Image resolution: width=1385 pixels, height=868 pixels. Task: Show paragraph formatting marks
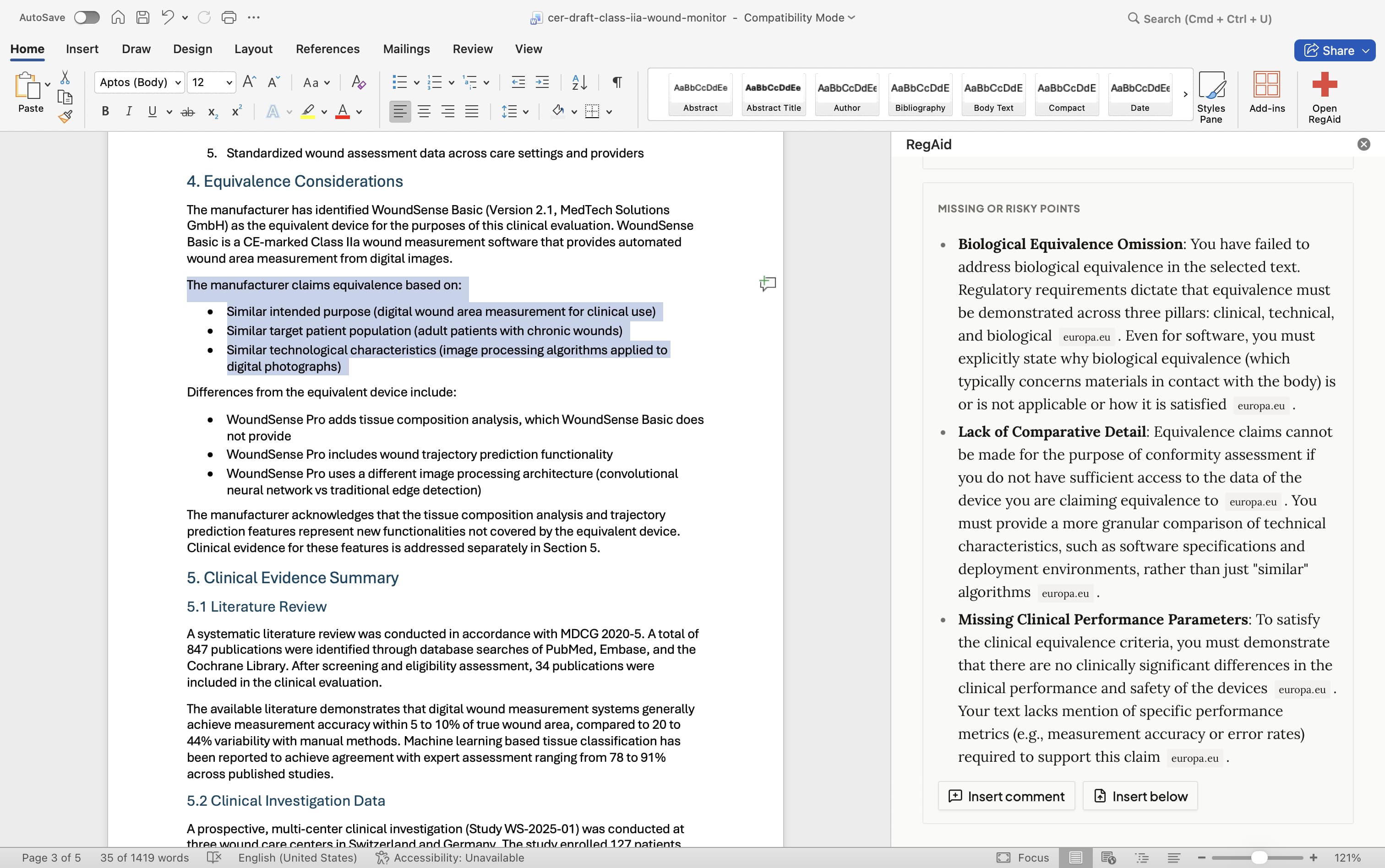tap(617, 82)
